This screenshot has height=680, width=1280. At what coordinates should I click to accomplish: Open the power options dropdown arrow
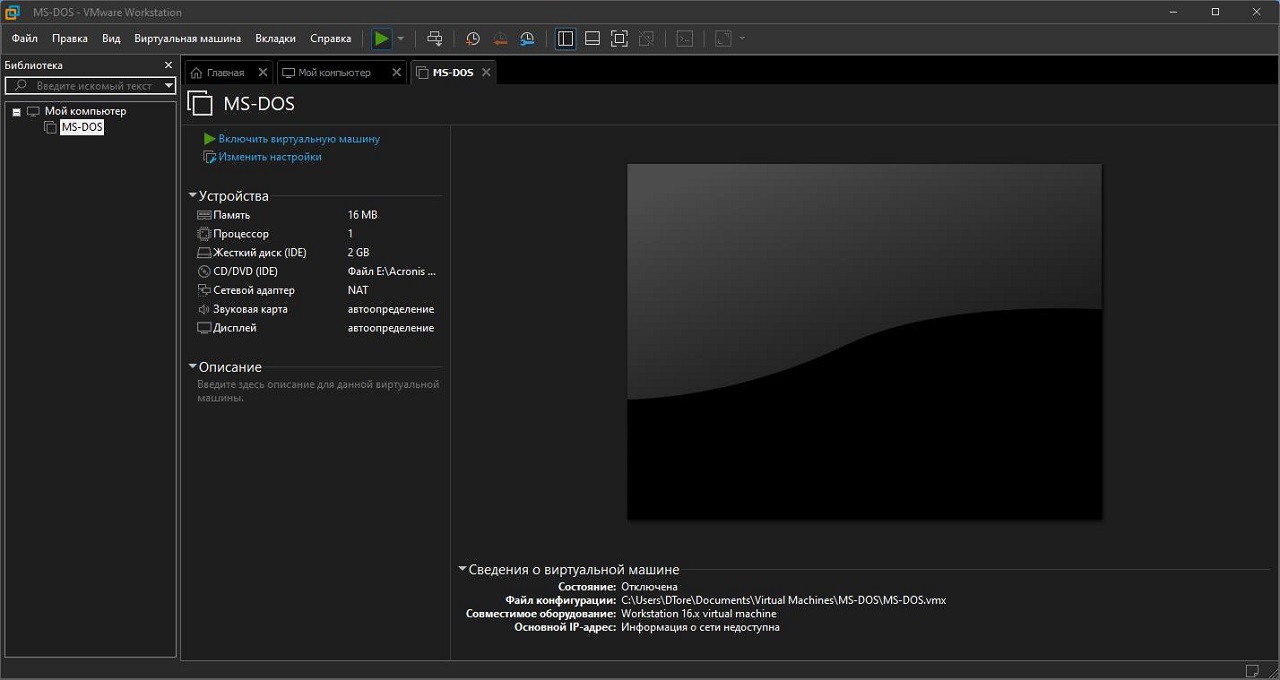pos(401,39)
